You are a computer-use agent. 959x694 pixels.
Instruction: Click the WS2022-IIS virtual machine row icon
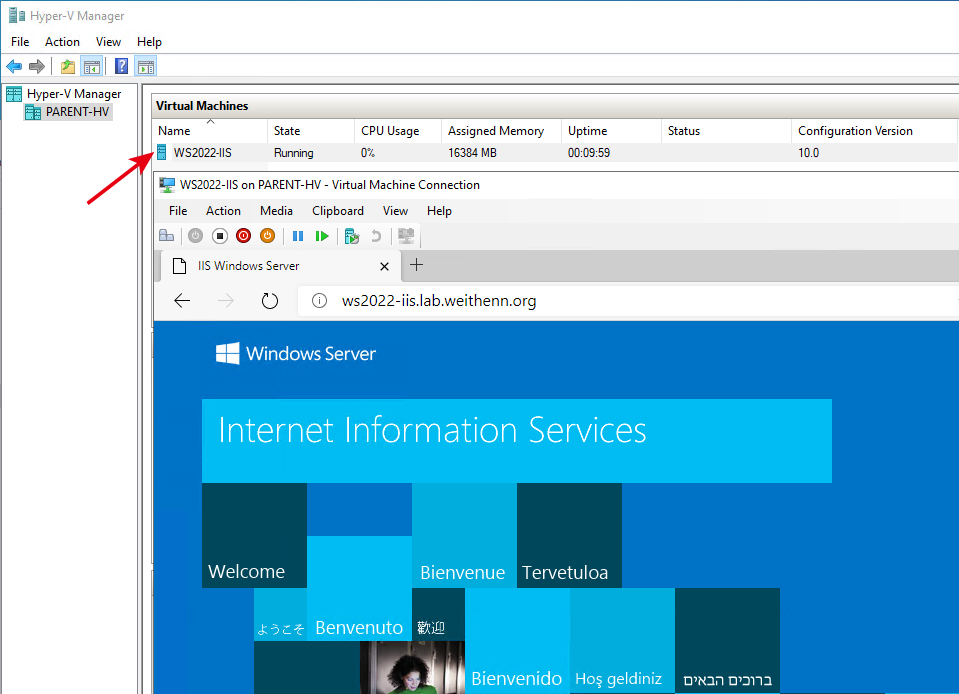pos(161,152)
